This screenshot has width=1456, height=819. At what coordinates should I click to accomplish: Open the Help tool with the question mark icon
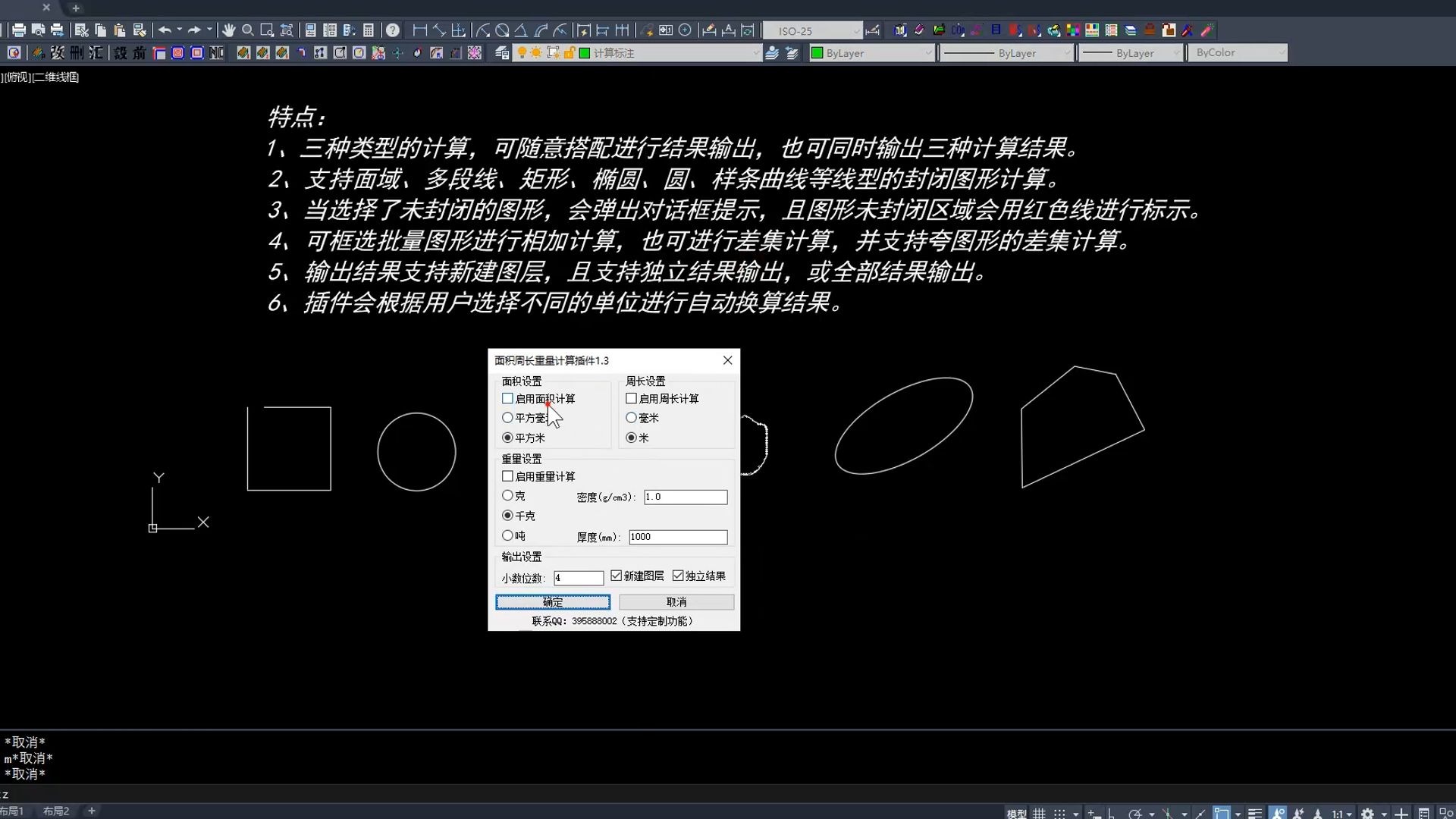pyautogui.click(x=392, y=30)
